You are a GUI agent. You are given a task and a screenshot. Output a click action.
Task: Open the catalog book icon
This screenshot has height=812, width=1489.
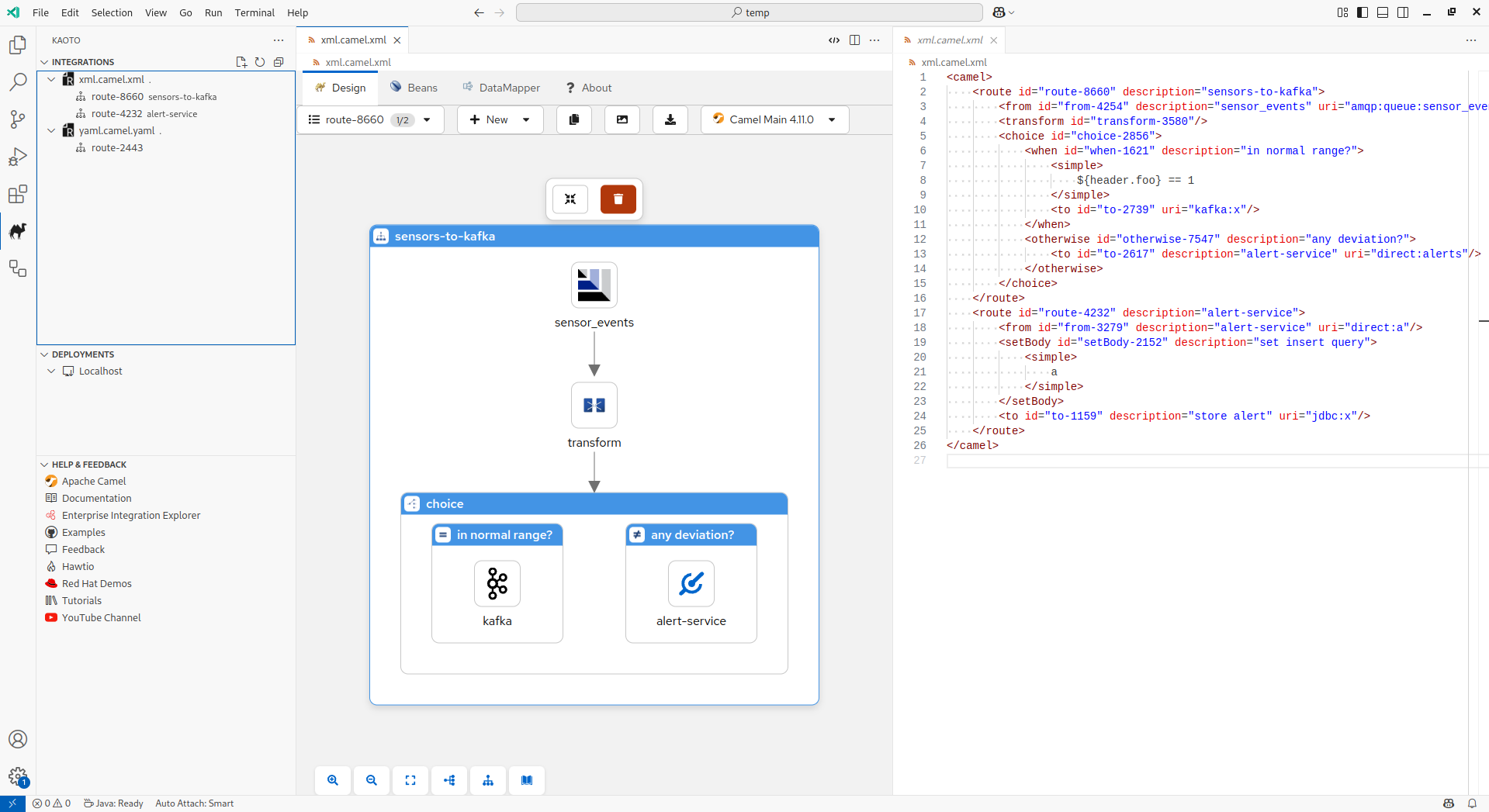pos(527,780)
